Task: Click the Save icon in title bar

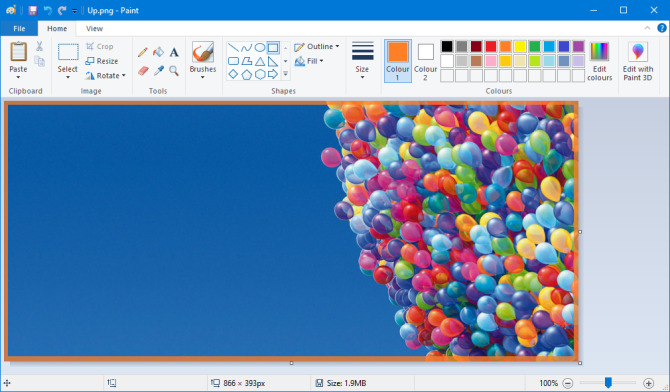Action: (x=33, y=10)
